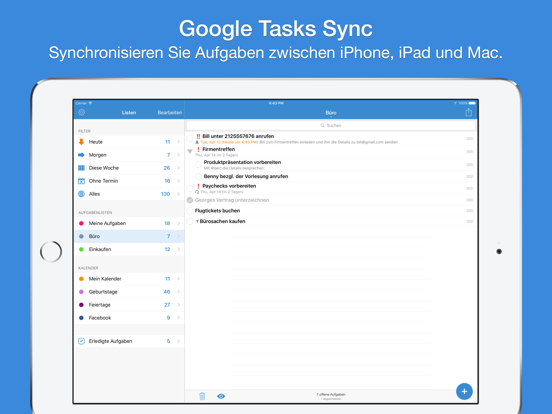Click the Listen title in the sidebar
Image resolution: width=552 pixels, height=414 pixels.
[129, 113]
